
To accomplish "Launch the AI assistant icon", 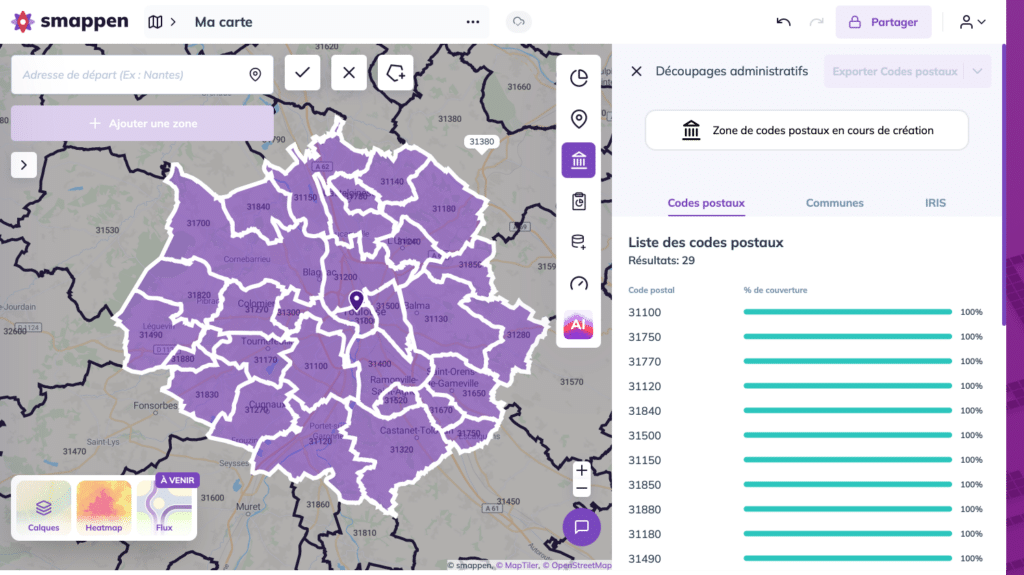I will (579, 325).
